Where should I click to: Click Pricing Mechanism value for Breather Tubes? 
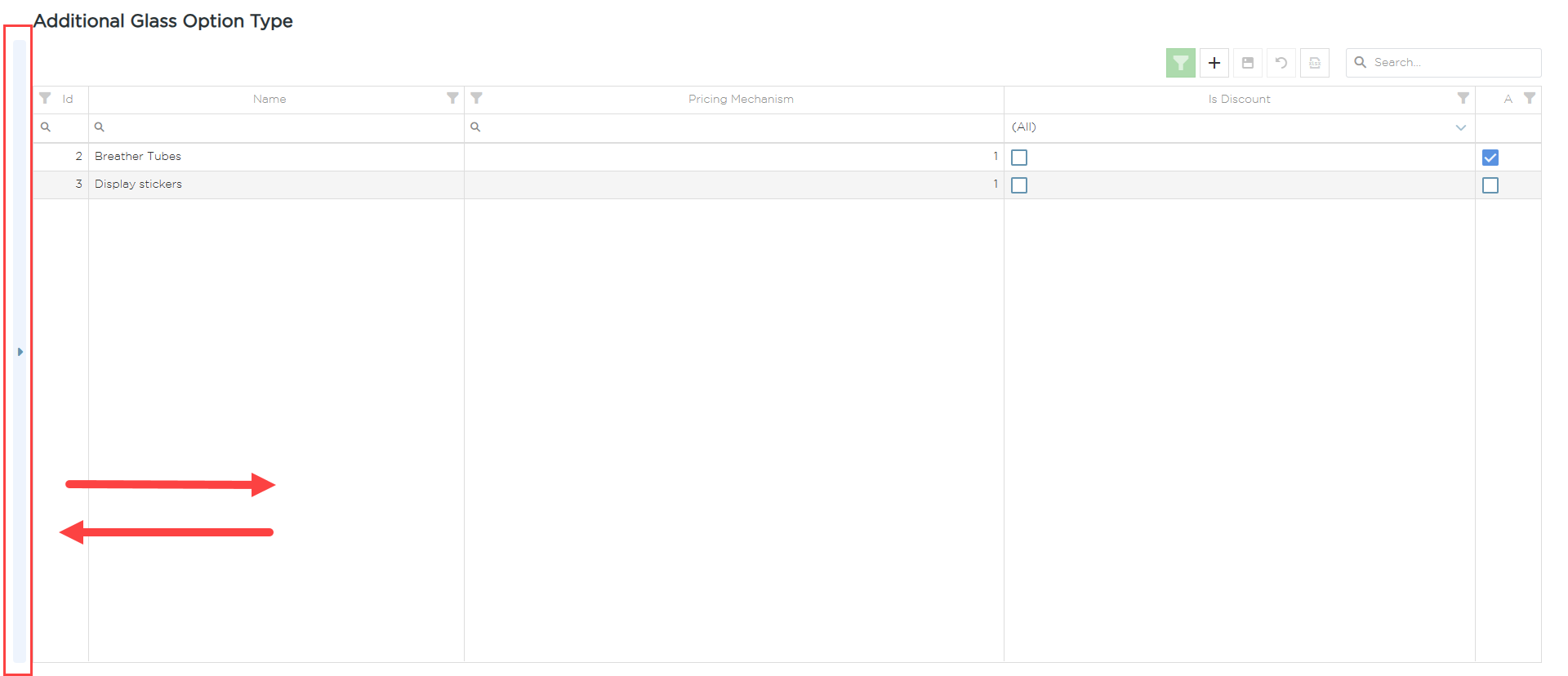tap(734, 157)
